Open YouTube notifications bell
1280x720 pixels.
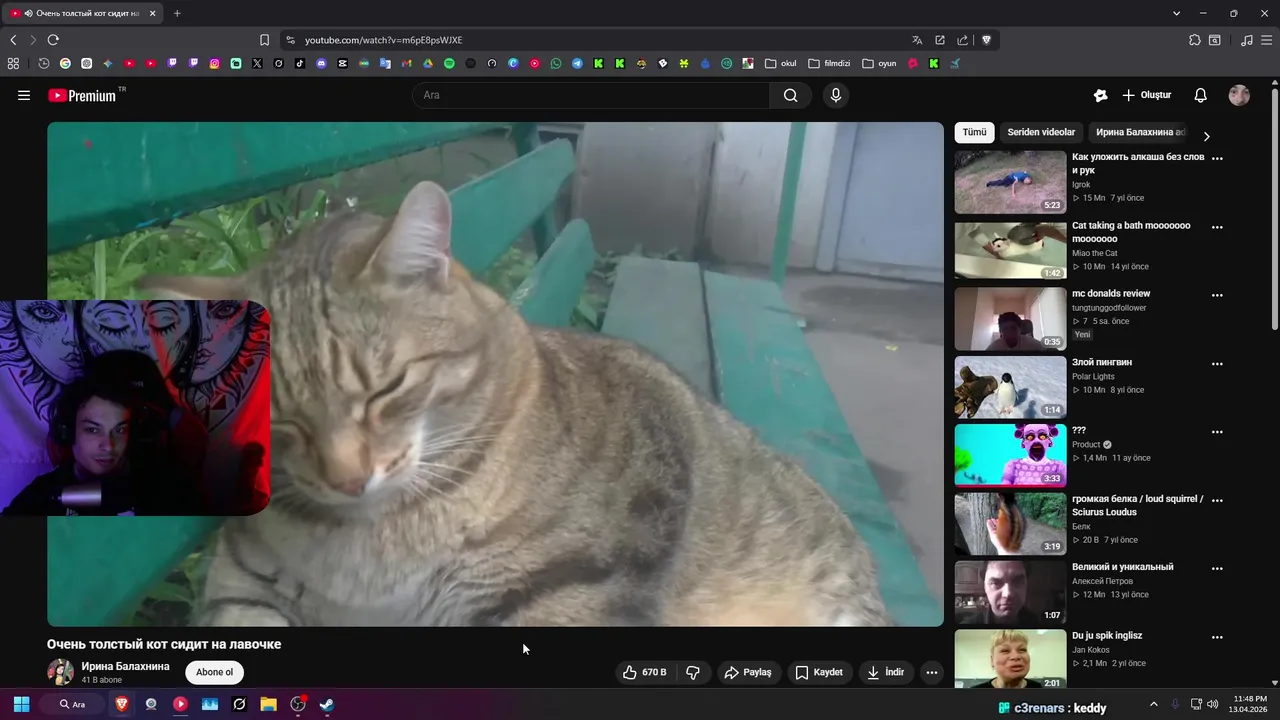(x=1200, y=95)
